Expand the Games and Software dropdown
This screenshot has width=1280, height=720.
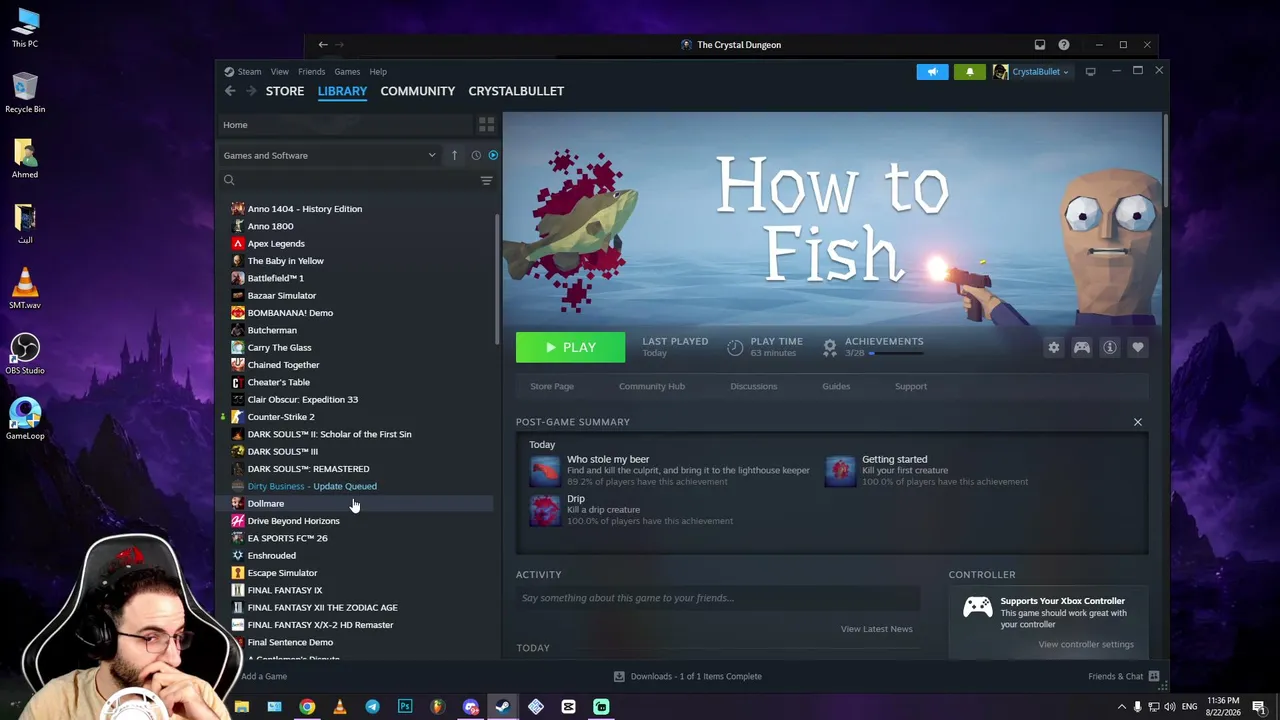pos(432,155)
